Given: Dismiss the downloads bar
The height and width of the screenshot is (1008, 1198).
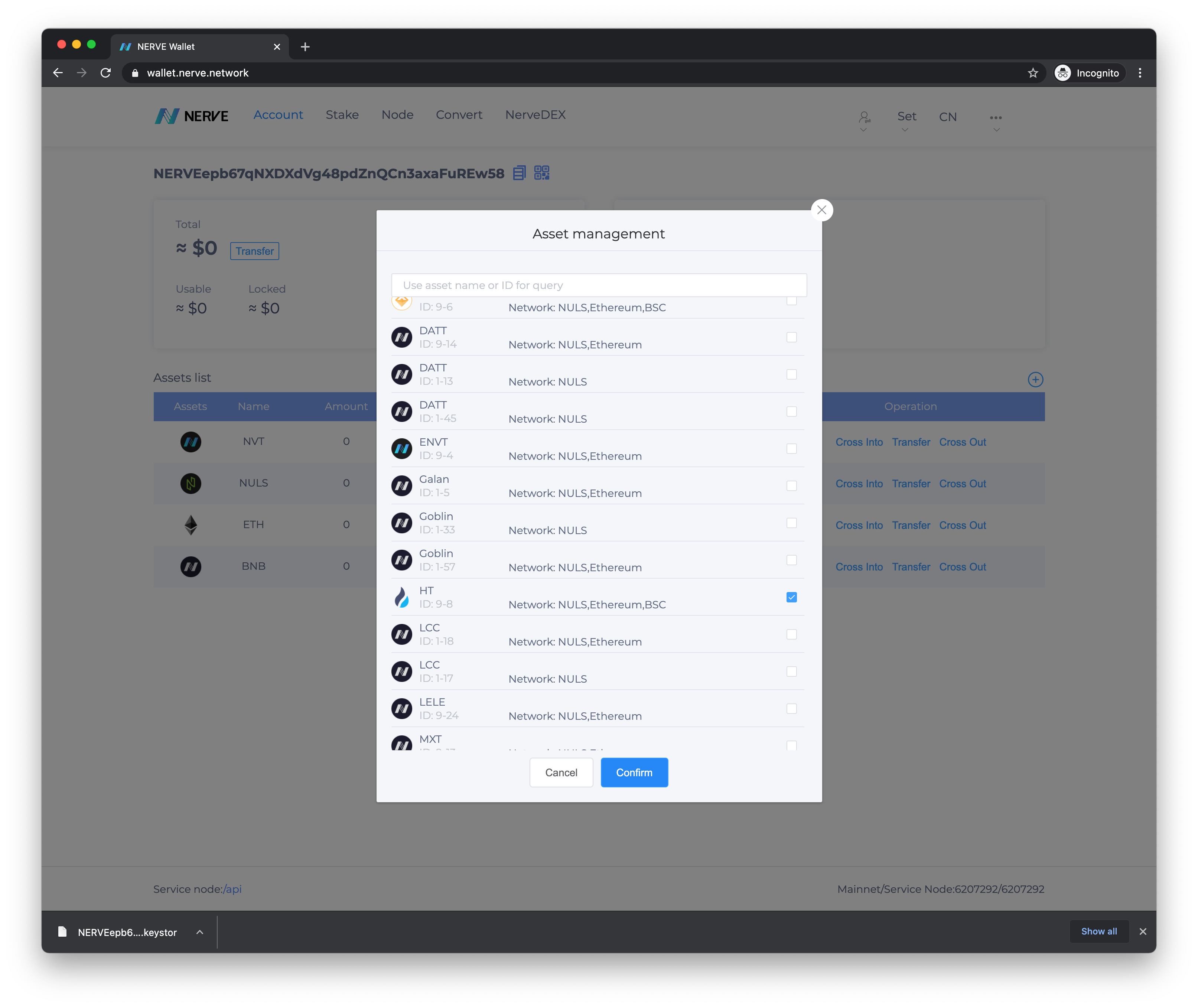Looking at the screenshot, I should [1143, 931].
